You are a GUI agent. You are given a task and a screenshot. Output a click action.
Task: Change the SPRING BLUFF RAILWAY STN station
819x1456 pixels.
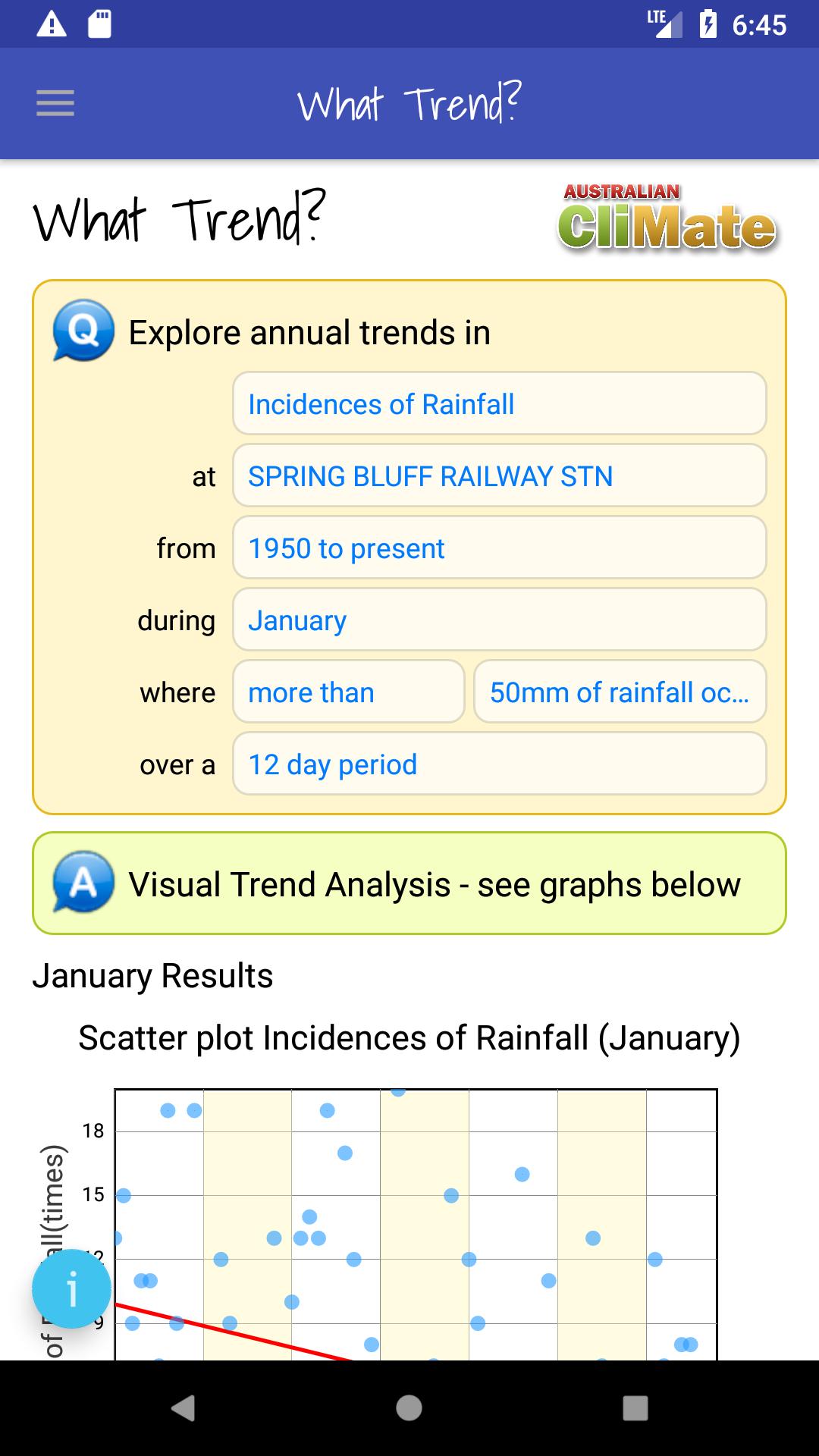[499, 475]
